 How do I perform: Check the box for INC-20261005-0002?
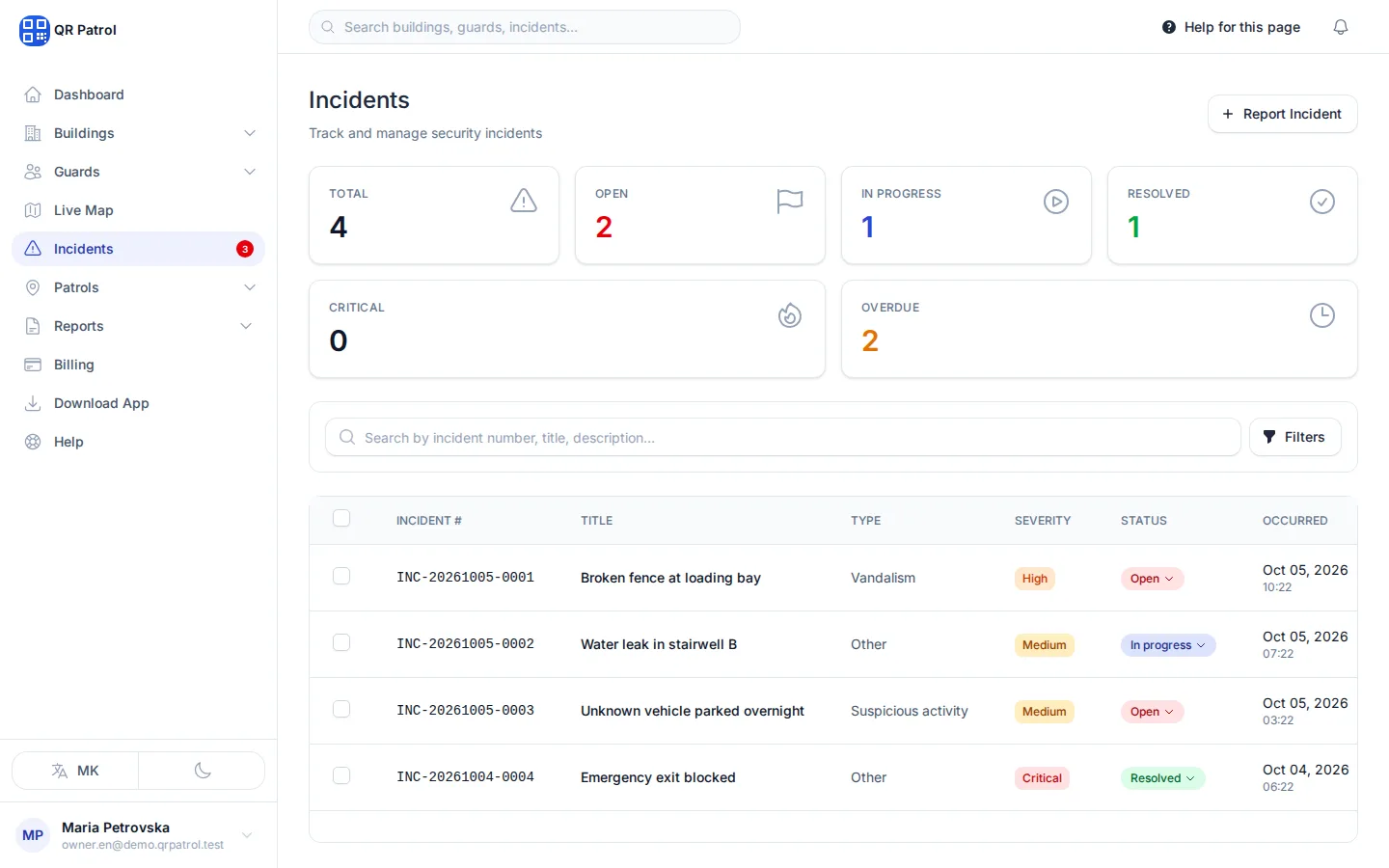[x=341, y=642]
